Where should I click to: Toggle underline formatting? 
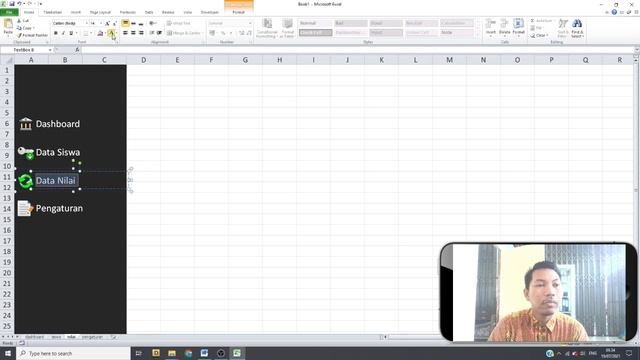coord(71,33)
